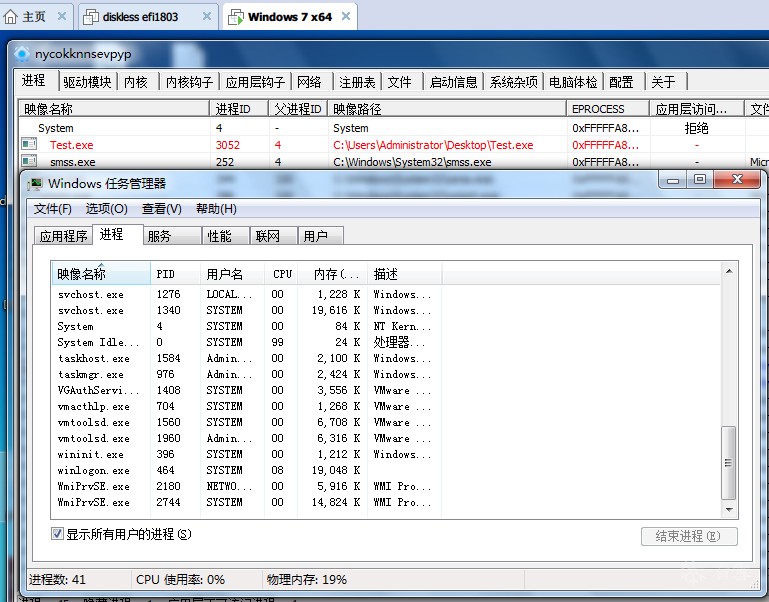Open the 驱动模块 tab
Screen dimensions: 769x602
87,82
